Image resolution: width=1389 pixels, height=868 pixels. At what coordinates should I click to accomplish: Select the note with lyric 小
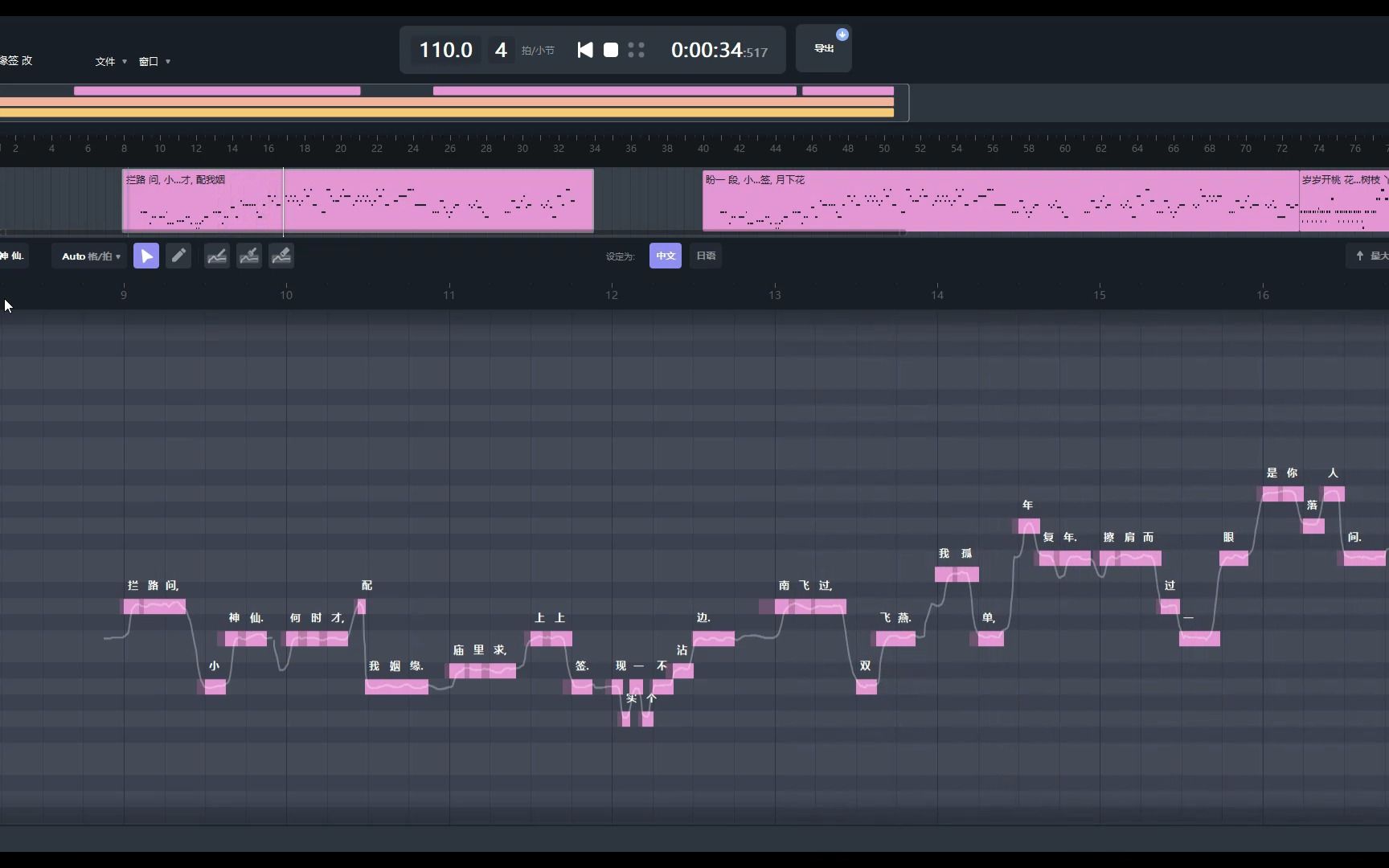coord(215,686)
